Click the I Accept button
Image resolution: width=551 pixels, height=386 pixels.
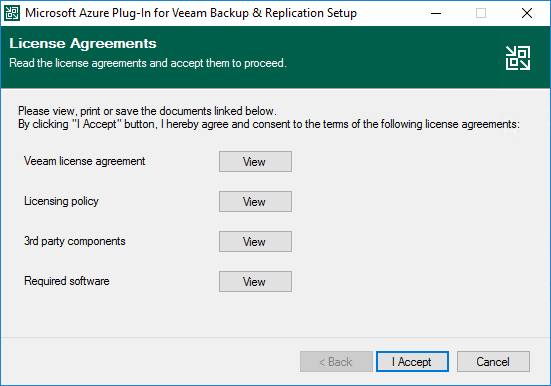click(412, 362)
